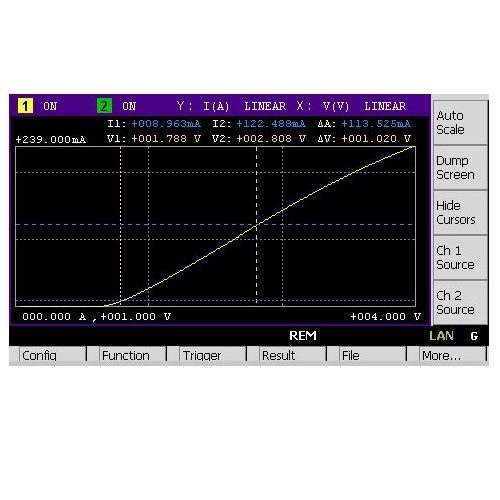
Task: Toggle channel 2 ON status
Action: pyautogui.click(x=129, y=106)
